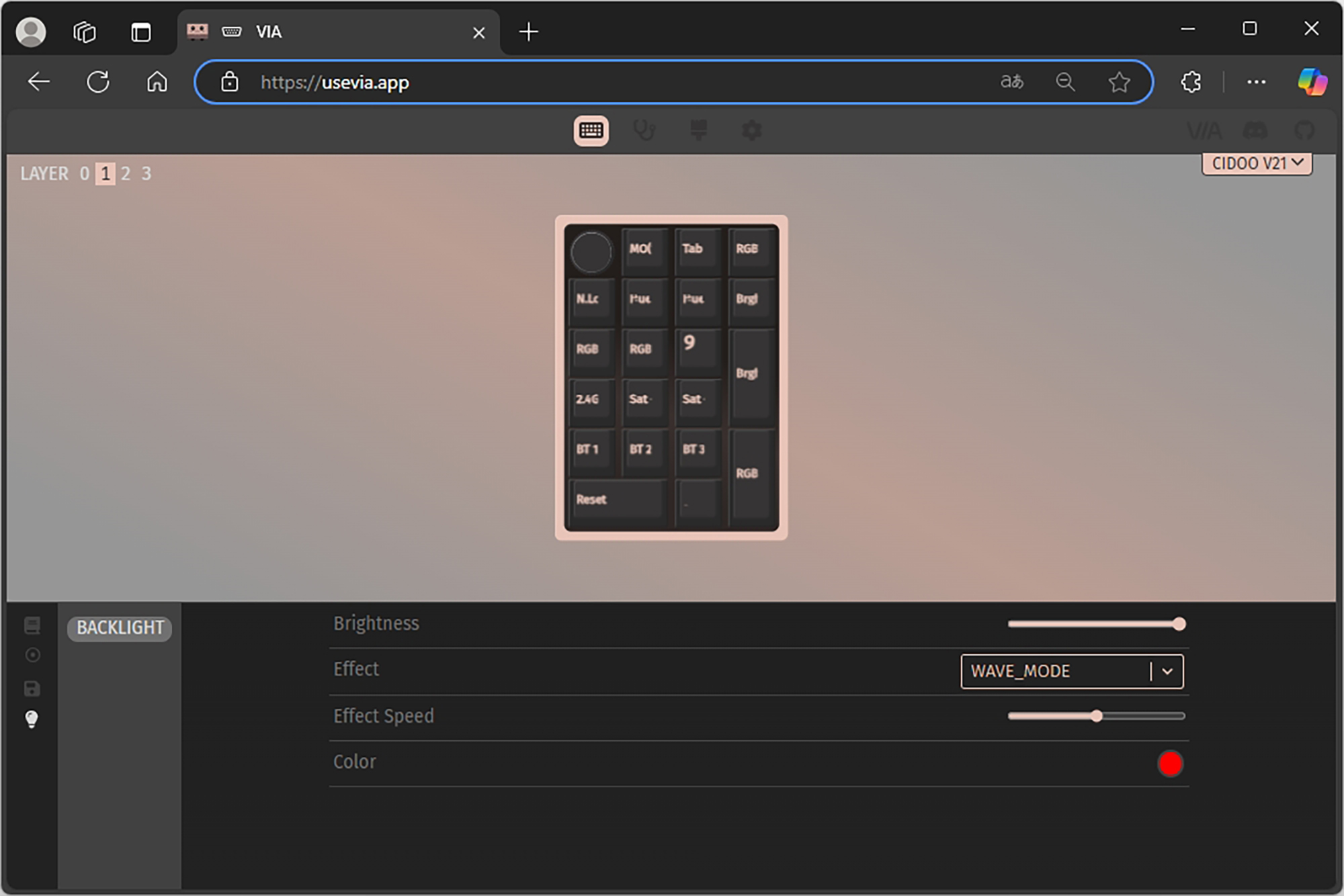The width and height of the screenshot is (1344, 896).
Task: Open the CIDOO V21 keyboard selector
Action: (x=1256, y=163)
